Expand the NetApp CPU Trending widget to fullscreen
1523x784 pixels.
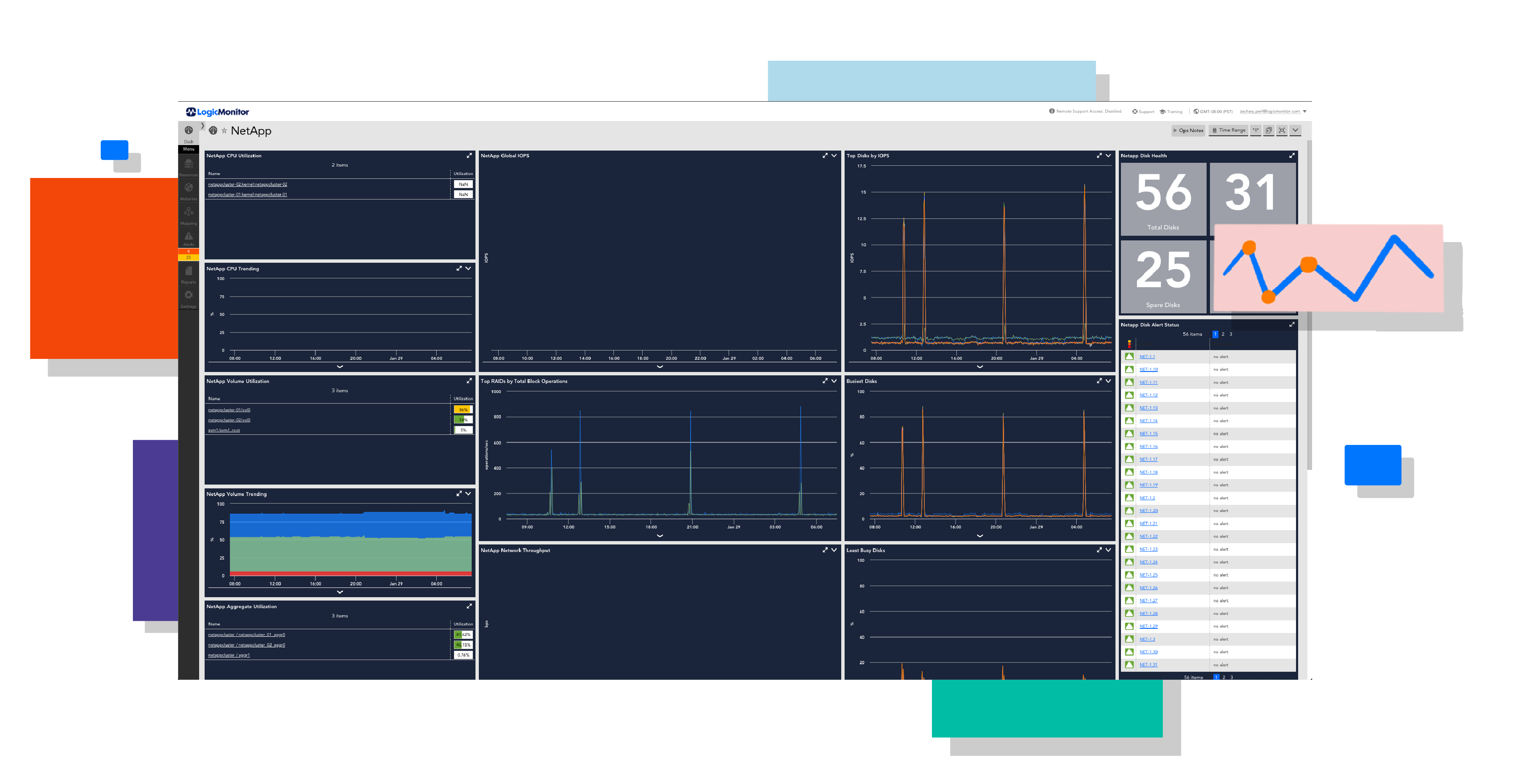459,269
